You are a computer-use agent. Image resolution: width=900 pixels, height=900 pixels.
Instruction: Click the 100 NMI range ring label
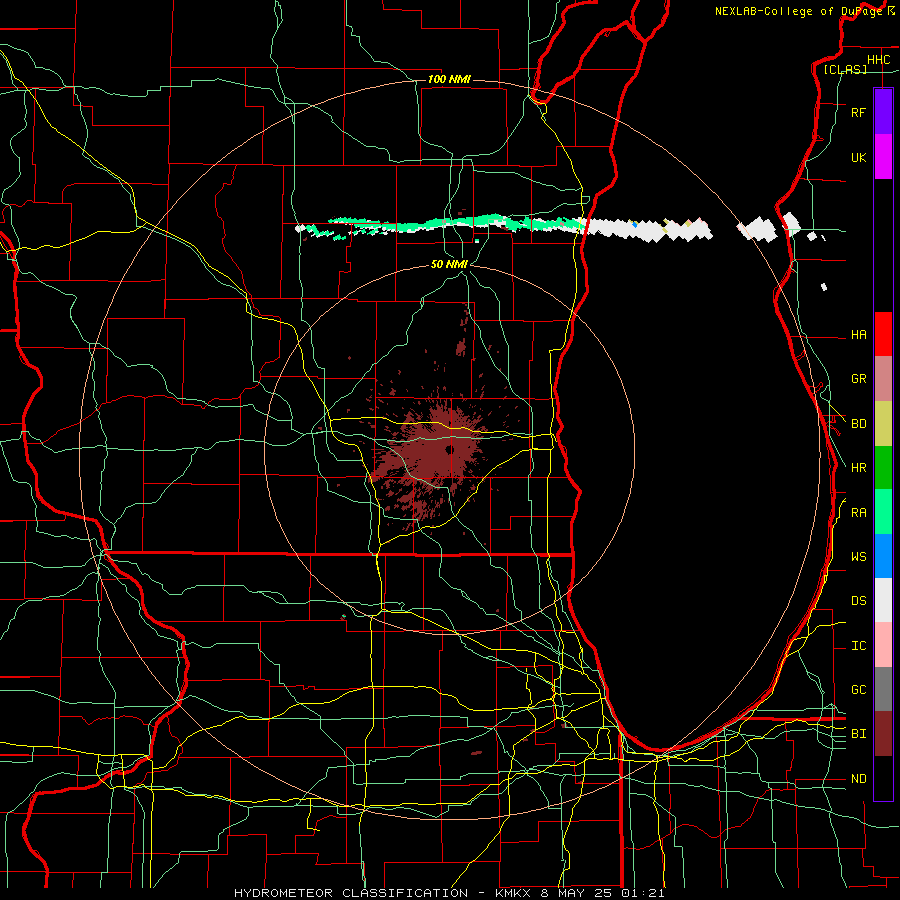click(449, 79)
